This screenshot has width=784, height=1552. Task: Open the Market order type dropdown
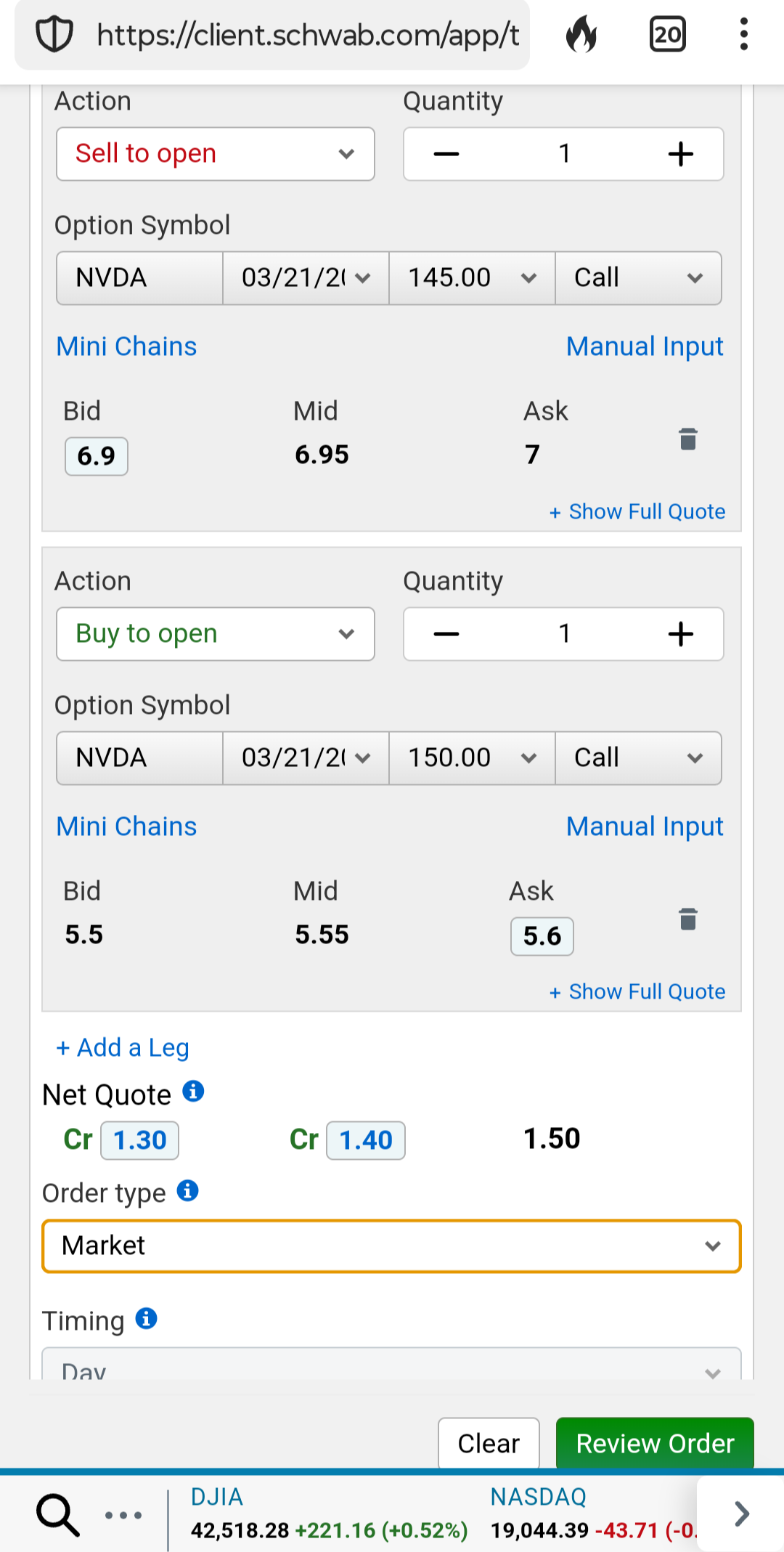[391, 1246]
